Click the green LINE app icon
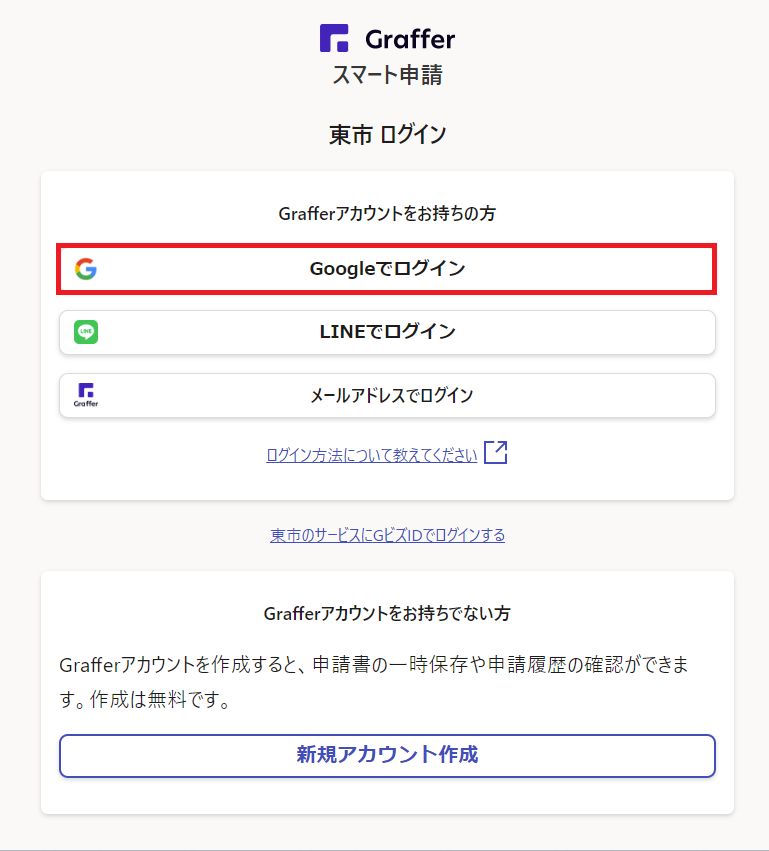Image resolution: width=769 pixels, height=851 pixels. click(x=86, y=332)
